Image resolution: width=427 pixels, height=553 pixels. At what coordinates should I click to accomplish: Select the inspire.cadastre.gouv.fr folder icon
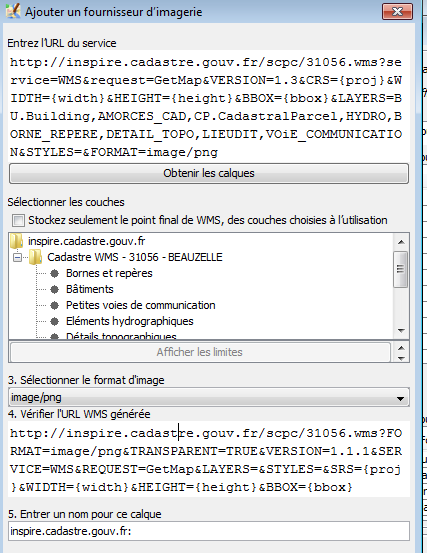[x=17, y=241]
